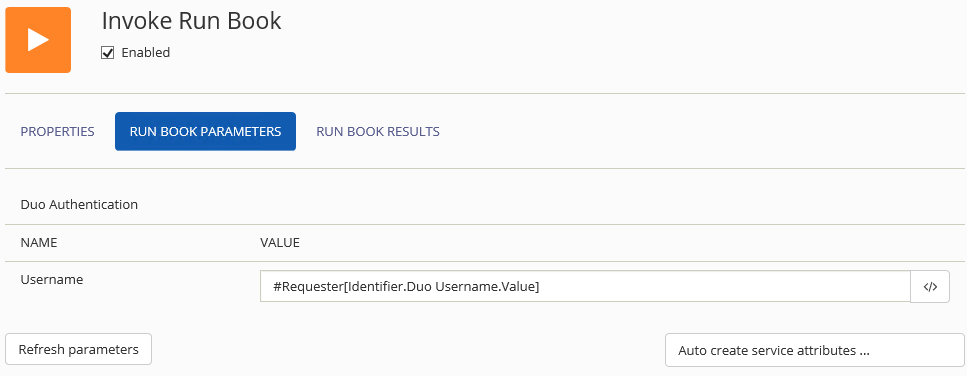Click the orange Invoke Run Book play icon
Viewport: 967px width, 376px height.
tap(38, 40)
